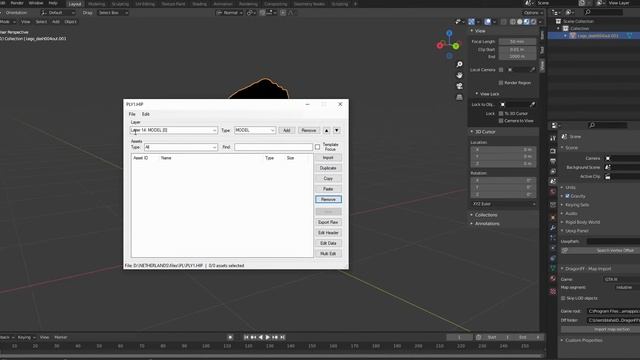Click Duplicate button in asset list
The width and height of the screenshot is (640, 360).
[328, 168]
